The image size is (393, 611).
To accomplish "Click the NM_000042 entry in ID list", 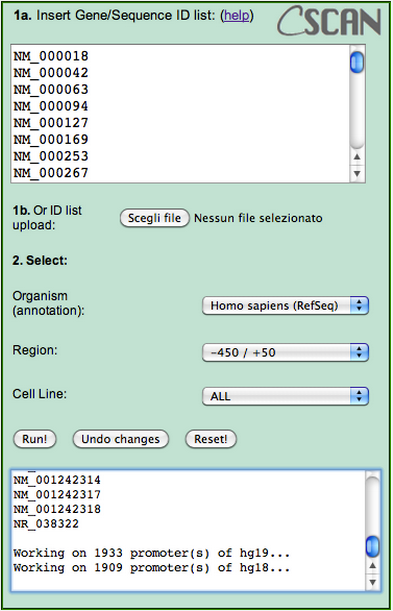I will pyautogui.click(x=51, y=73).
